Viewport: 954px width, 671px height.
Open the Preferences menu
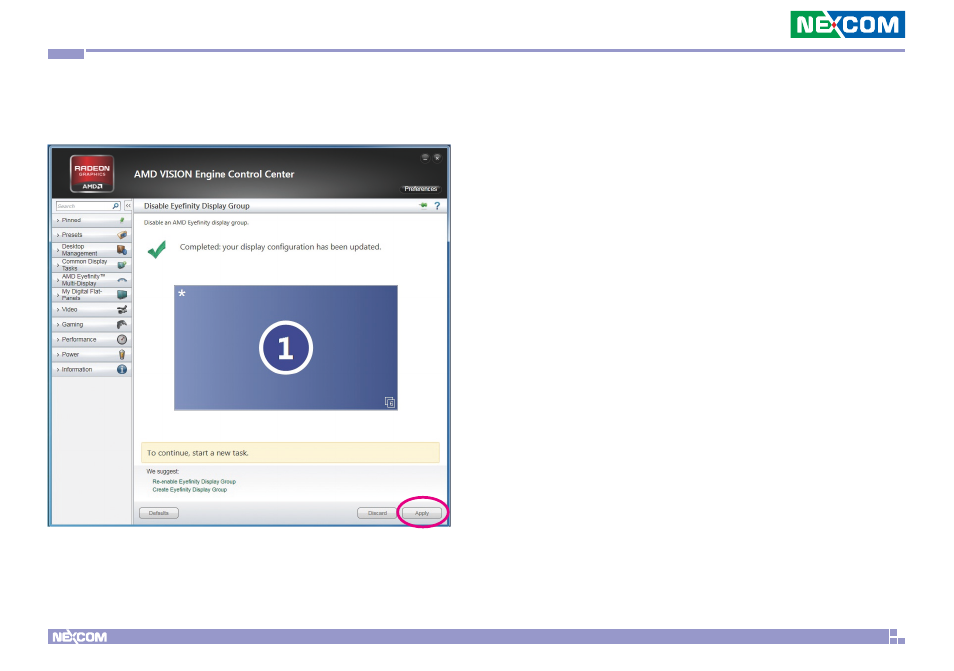click(420, 189)
